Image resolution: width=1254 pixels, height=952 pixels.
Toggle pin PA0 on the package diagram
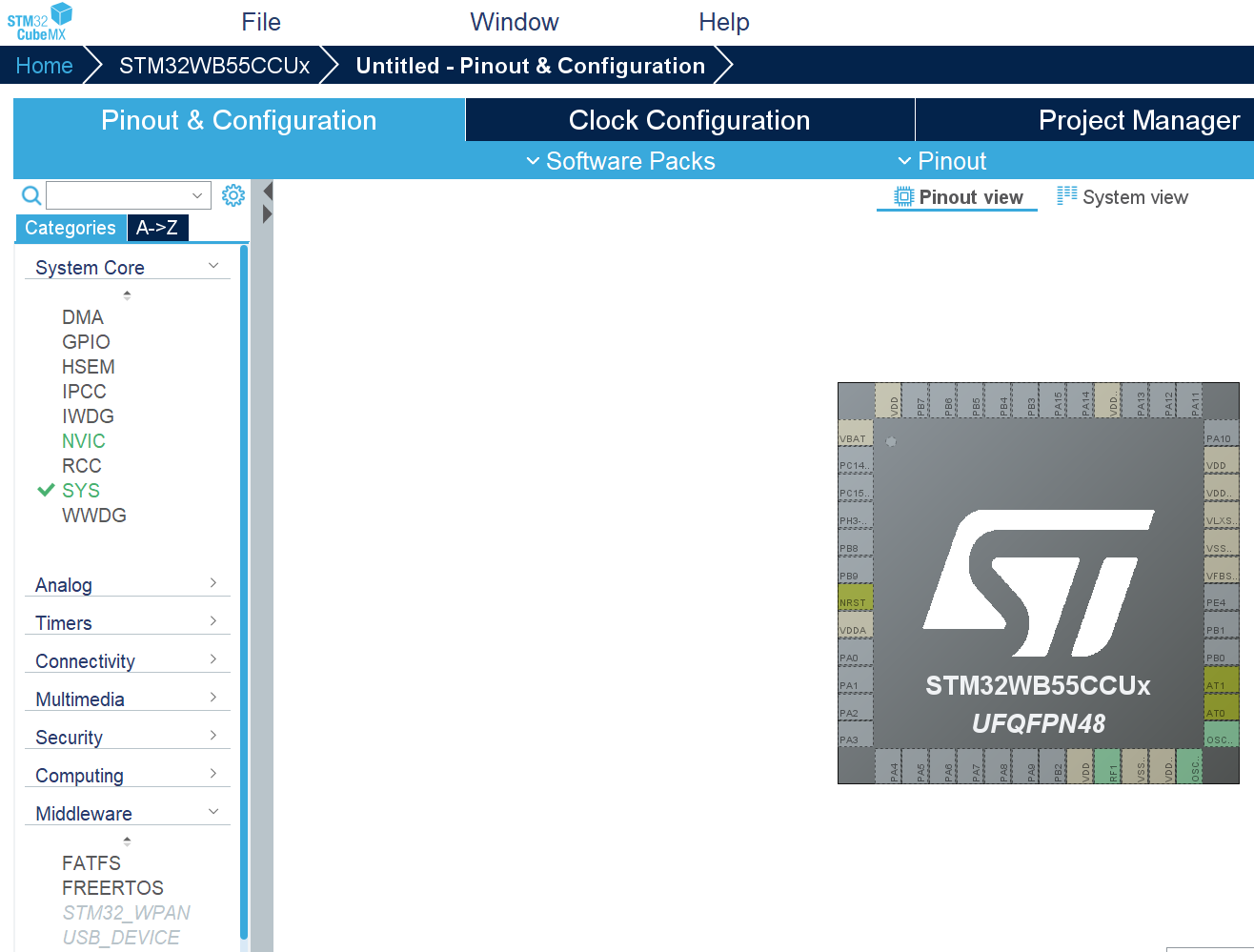coord(855,656)
